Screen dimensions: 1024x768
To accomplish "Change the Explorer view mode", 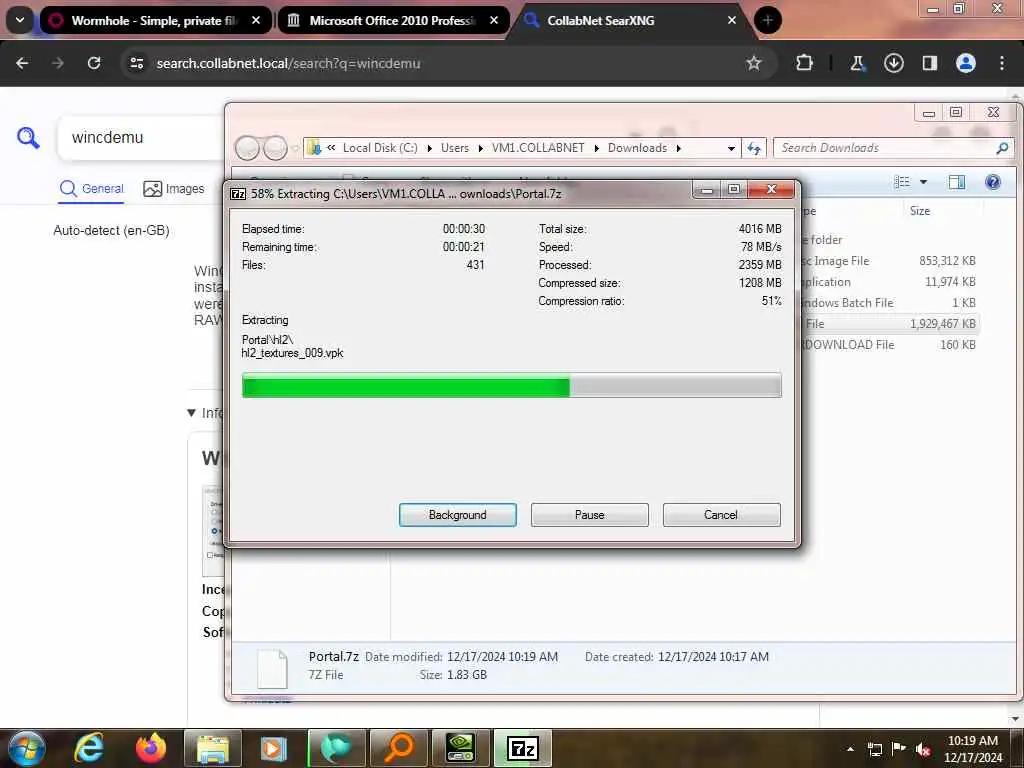I will point(902,182).
